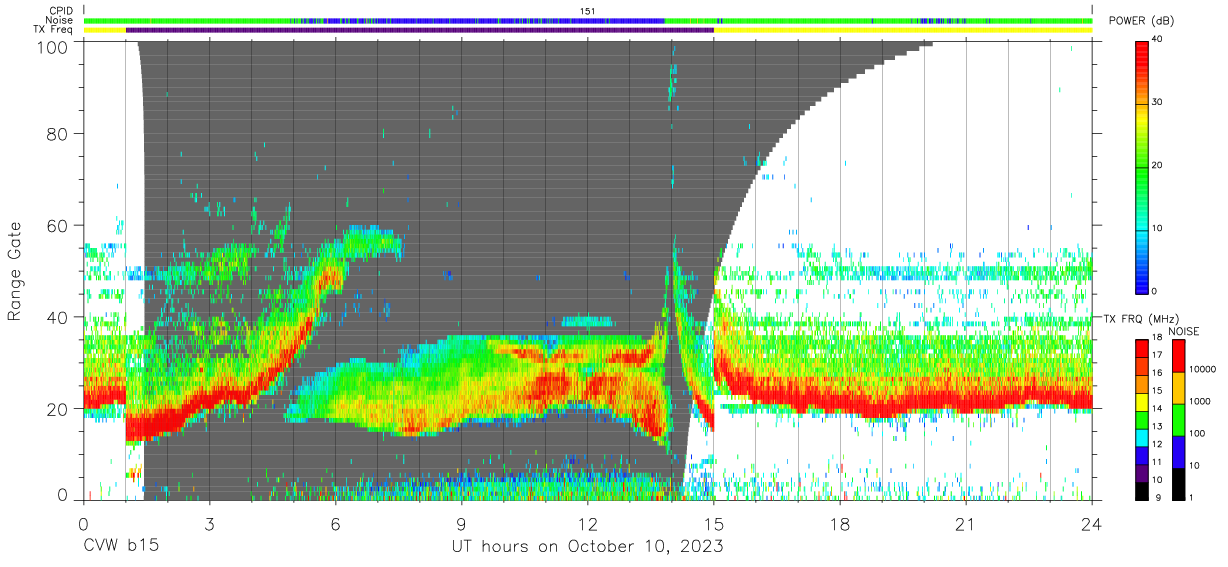Click the 40 tick on Range Gate axis

pyautogui.click(x=58, y=317)
